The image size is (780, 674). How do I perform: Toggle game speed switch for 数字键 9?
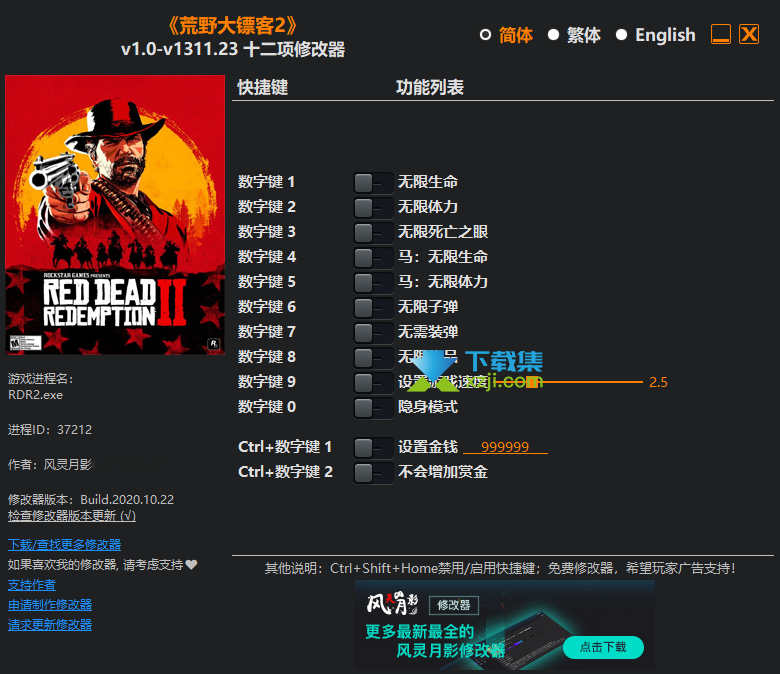coord(373,383)
